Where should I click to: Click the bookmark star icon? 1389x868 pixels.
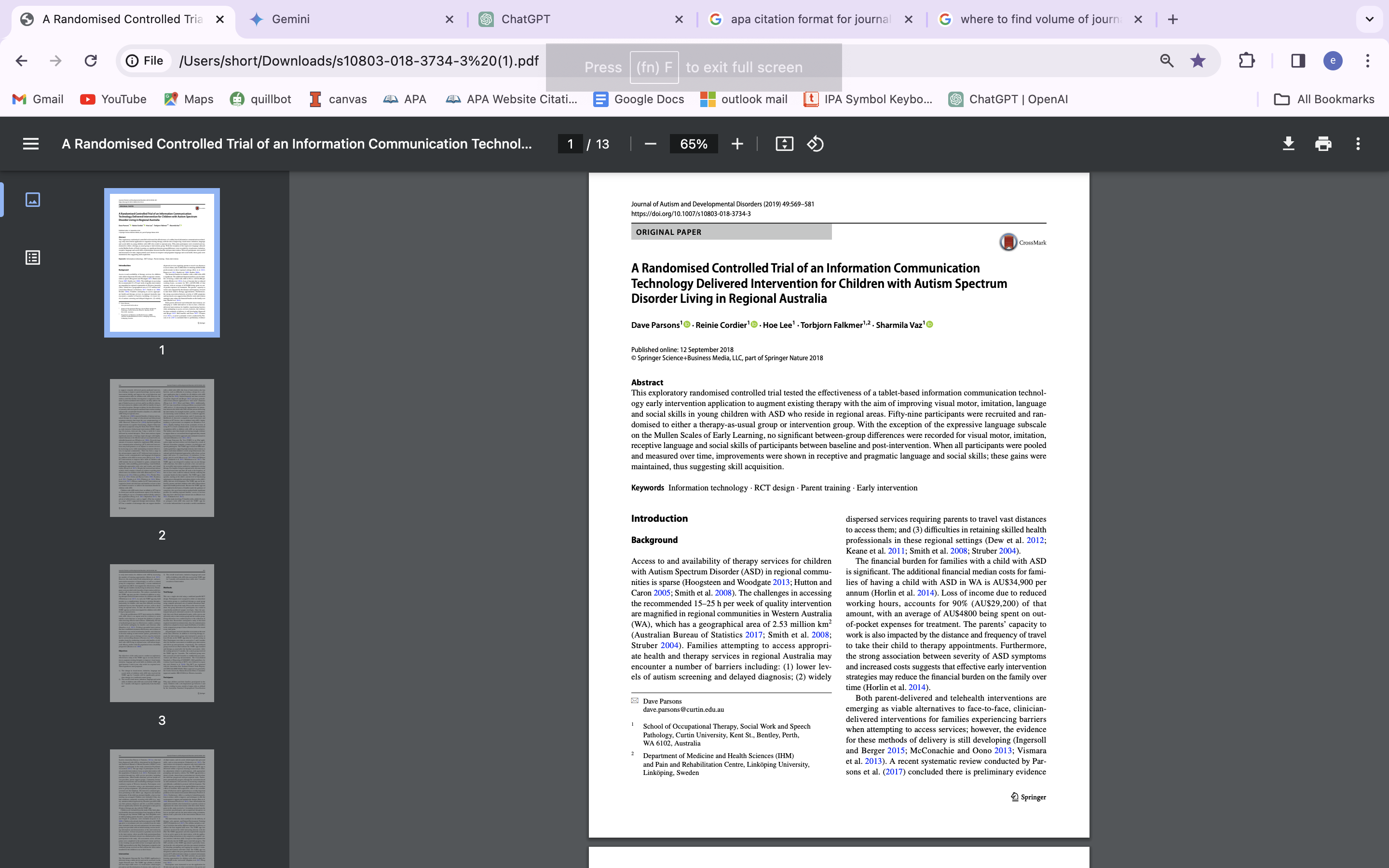(1198, 61)
